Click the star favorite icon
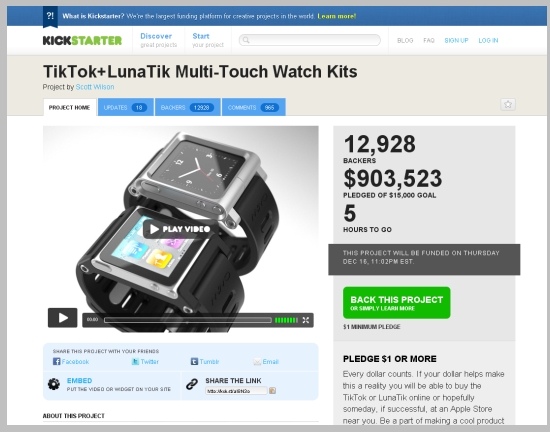The height and width of the screenshot is (432, 550). tap(508, 104)
